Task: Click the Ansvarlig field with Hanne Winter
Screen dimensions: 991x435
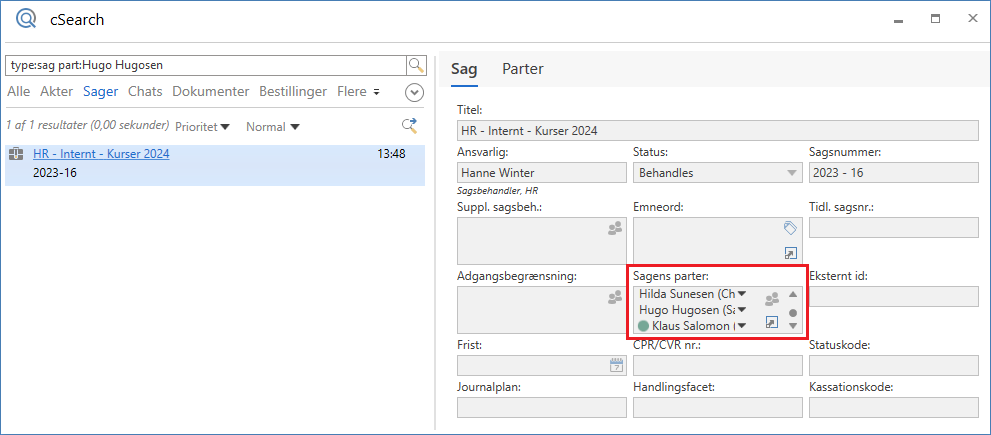Action: (x=542, y=173)
